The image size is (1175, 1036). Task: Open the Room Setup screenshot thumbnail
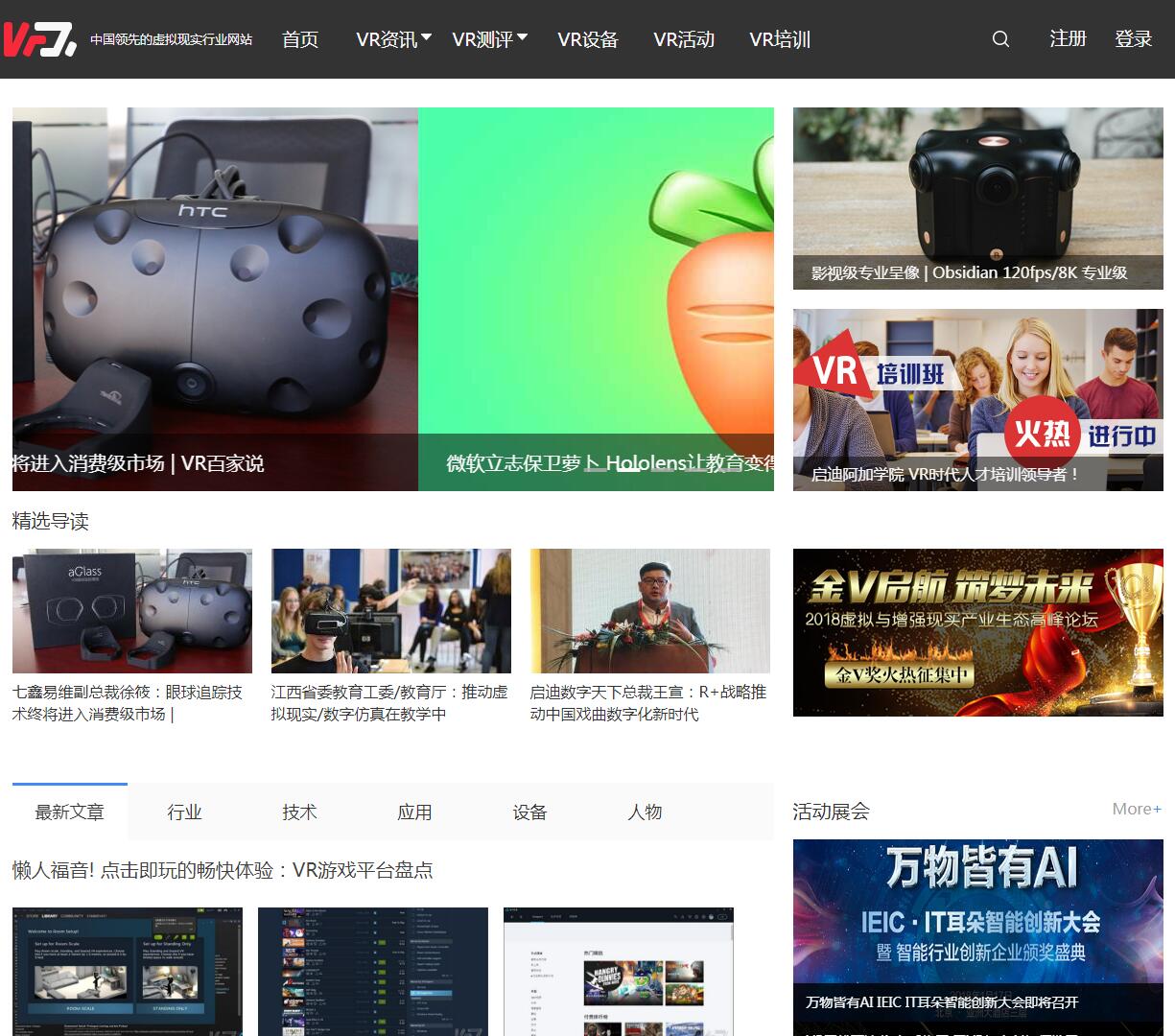(128, 971)
